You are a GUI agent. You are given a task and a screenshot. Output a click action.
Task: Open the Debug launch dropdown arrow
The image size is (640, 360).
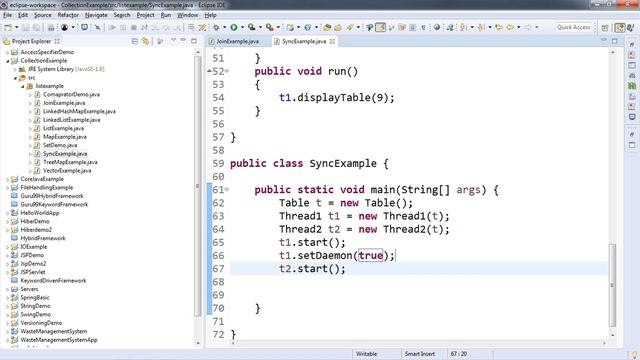click(224, 27)
